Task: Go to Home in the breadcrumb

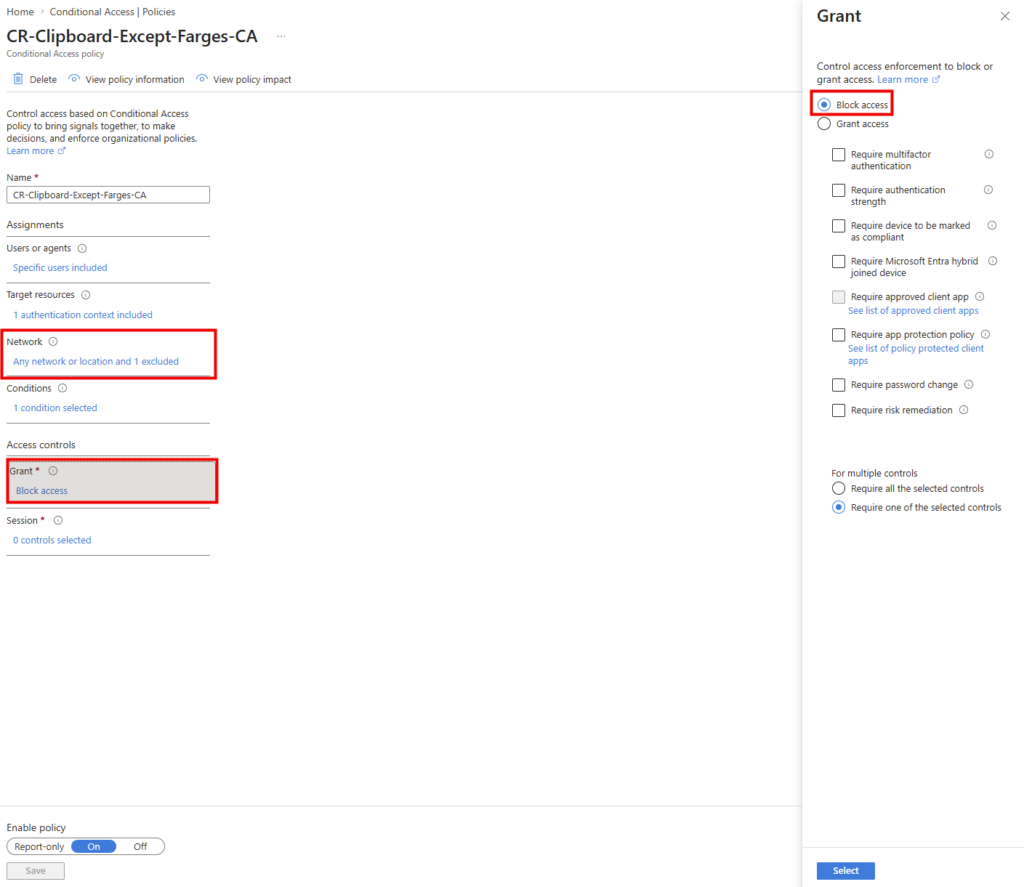Action: 20,12
